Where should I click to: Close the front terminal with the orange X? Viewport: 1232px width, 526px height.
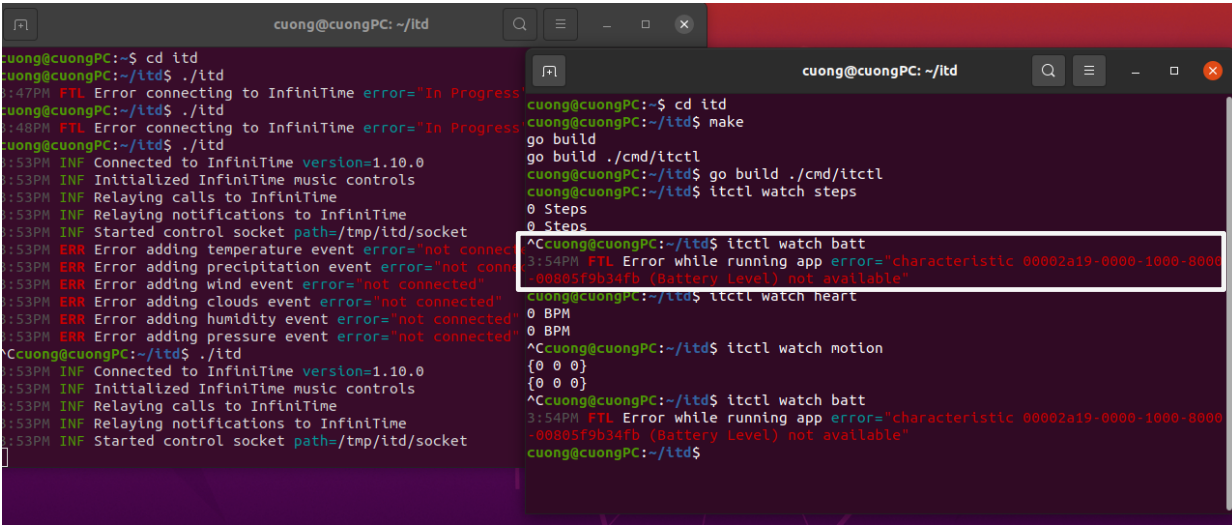1212,71
